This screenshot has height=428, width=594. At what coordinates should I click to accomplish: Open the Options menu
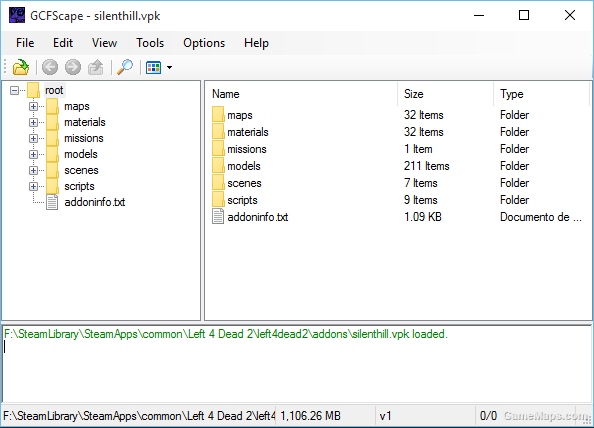204,43
